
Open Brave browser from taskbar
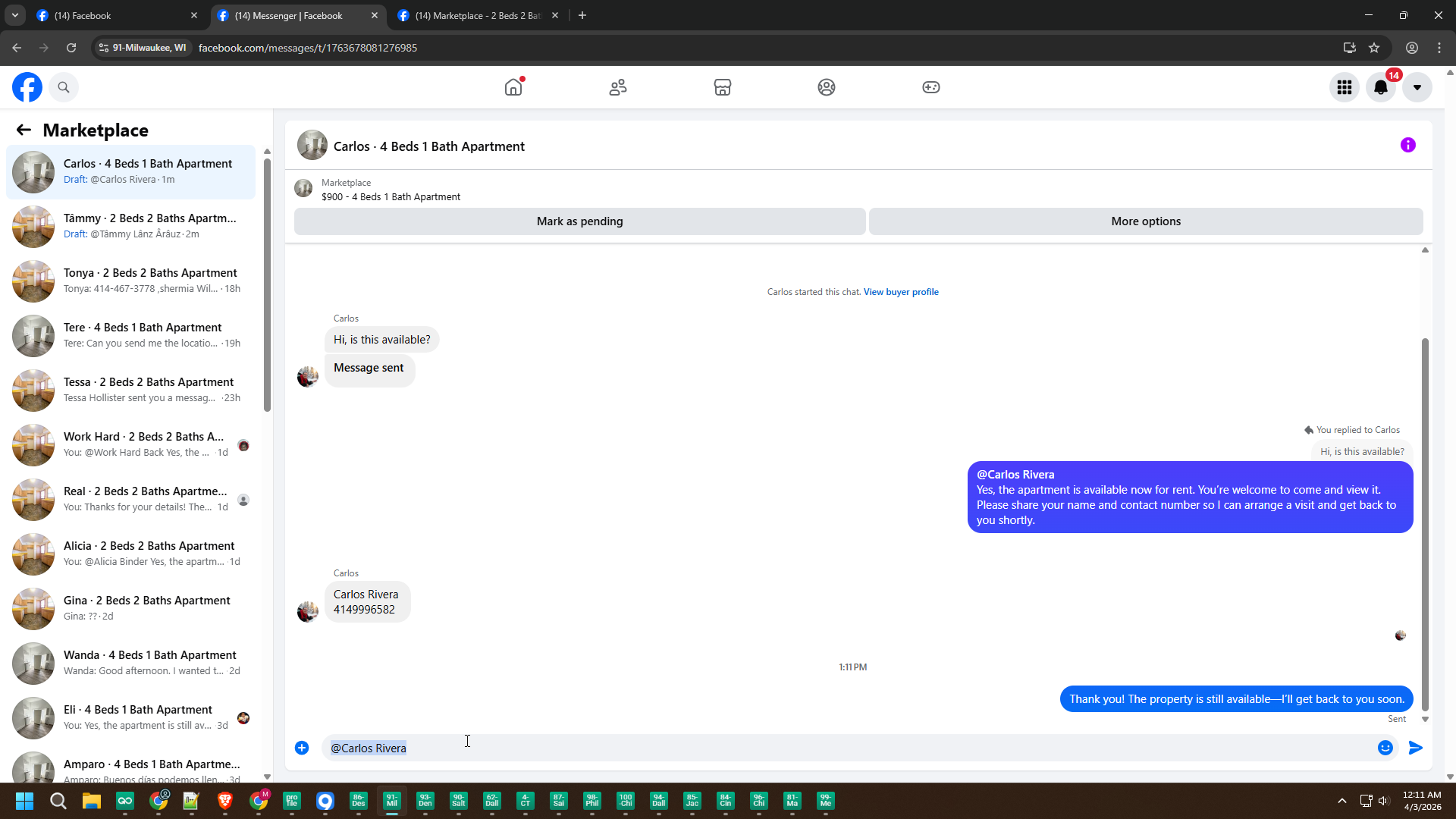coord(224,801)
